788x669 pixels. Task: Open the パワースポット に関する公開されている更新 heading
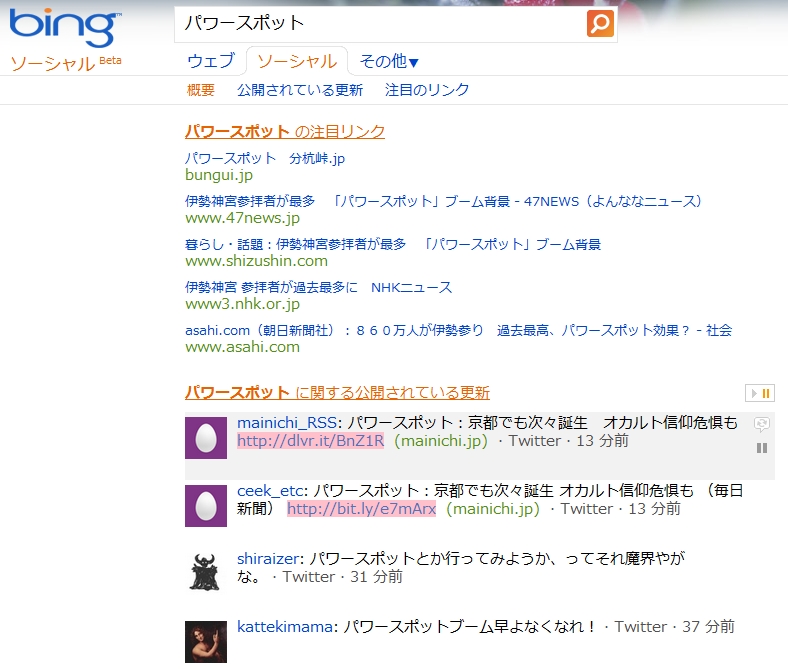tap(337, 393)
